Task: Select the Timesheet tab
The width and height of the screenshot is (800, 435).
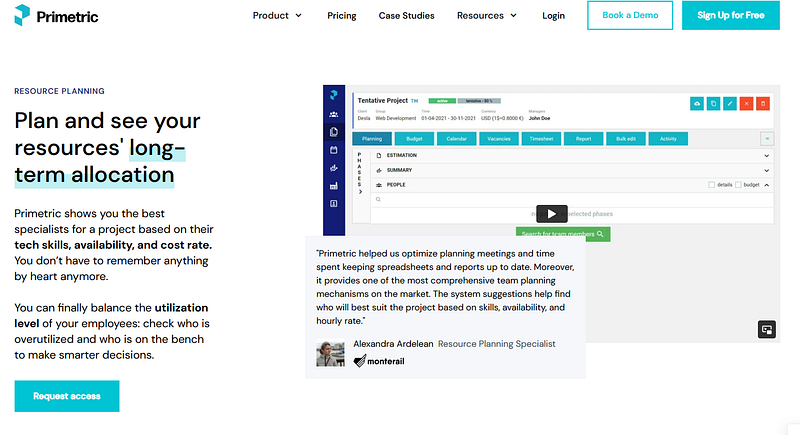Action: (x=541, y=139)
